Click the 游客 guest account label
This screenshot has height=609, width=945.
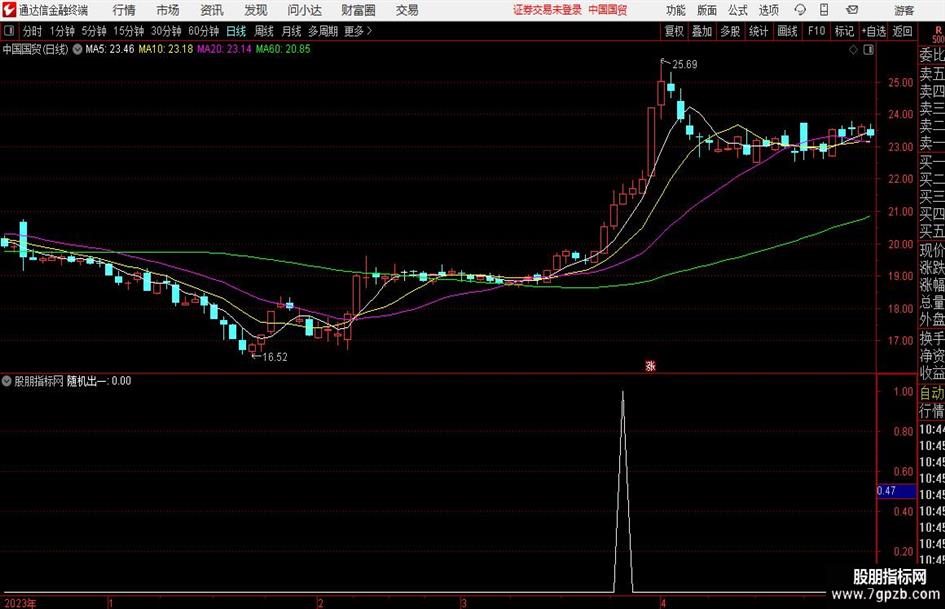(903, 10)
